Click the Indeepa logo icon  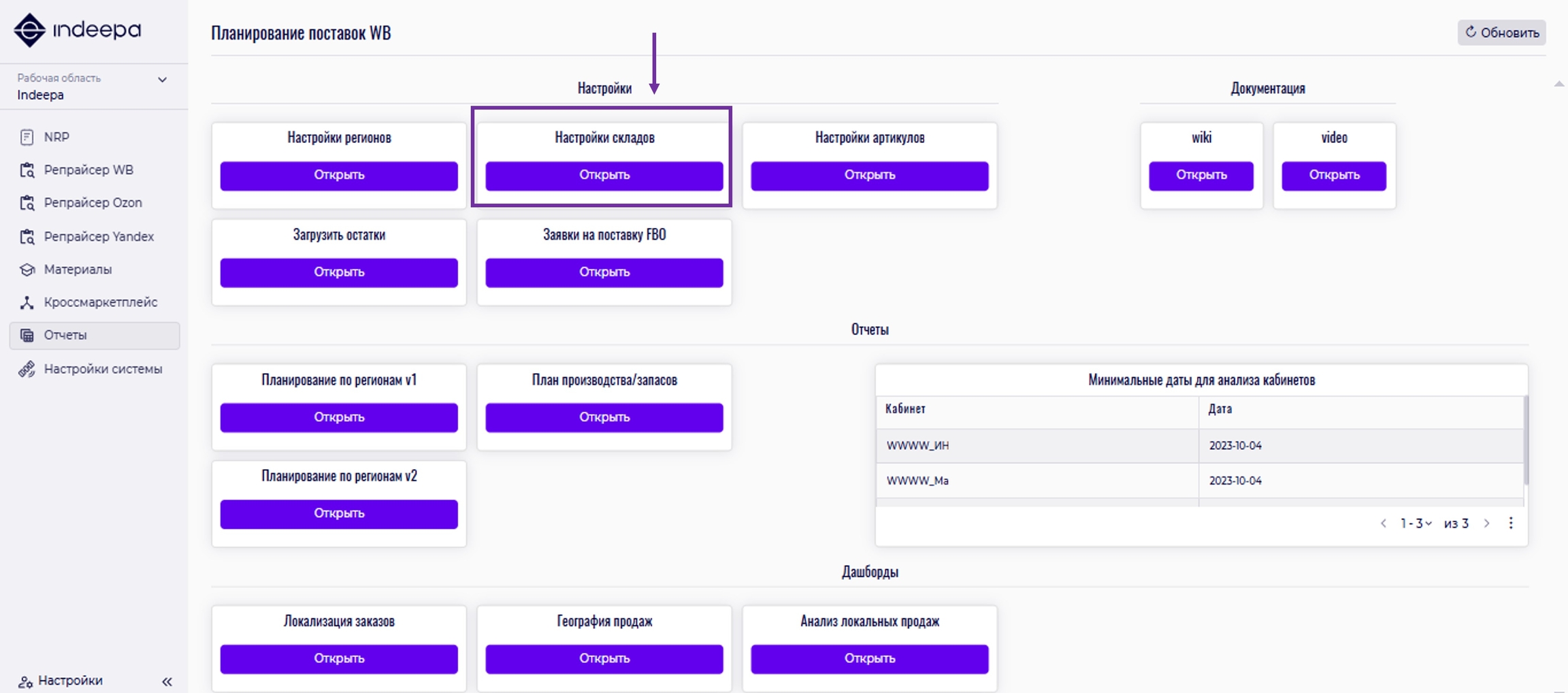[x=29, y=30]
